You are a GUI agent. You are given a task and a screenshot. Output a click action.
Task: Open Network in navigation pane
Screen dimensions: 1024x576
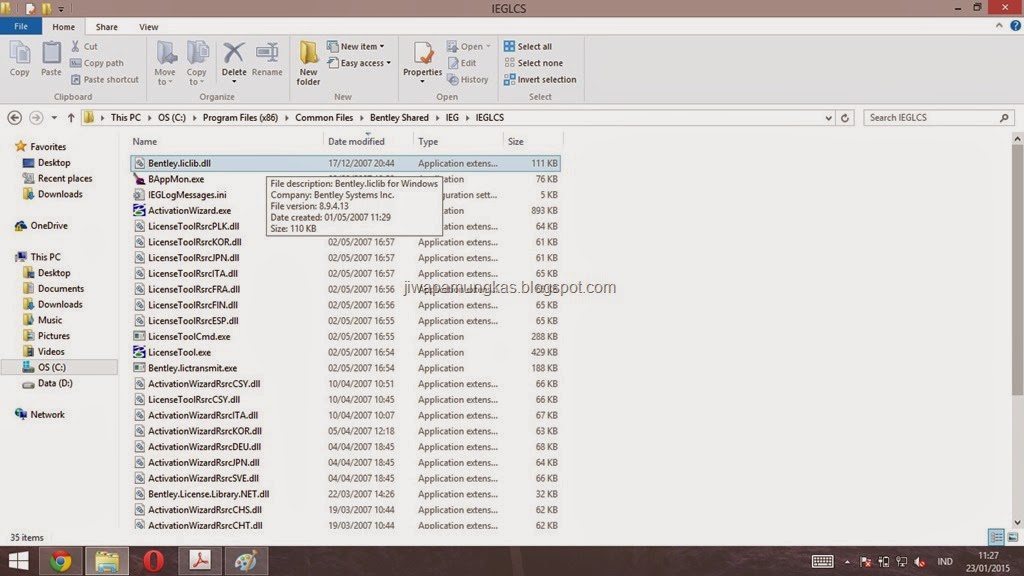(40, 414)
